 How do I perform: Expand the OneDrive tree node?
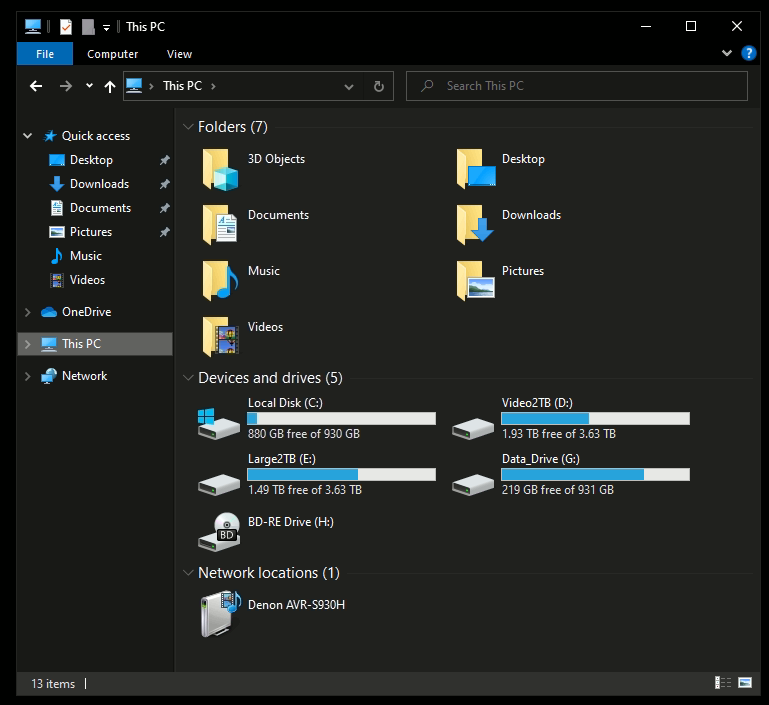pos(27,312)
